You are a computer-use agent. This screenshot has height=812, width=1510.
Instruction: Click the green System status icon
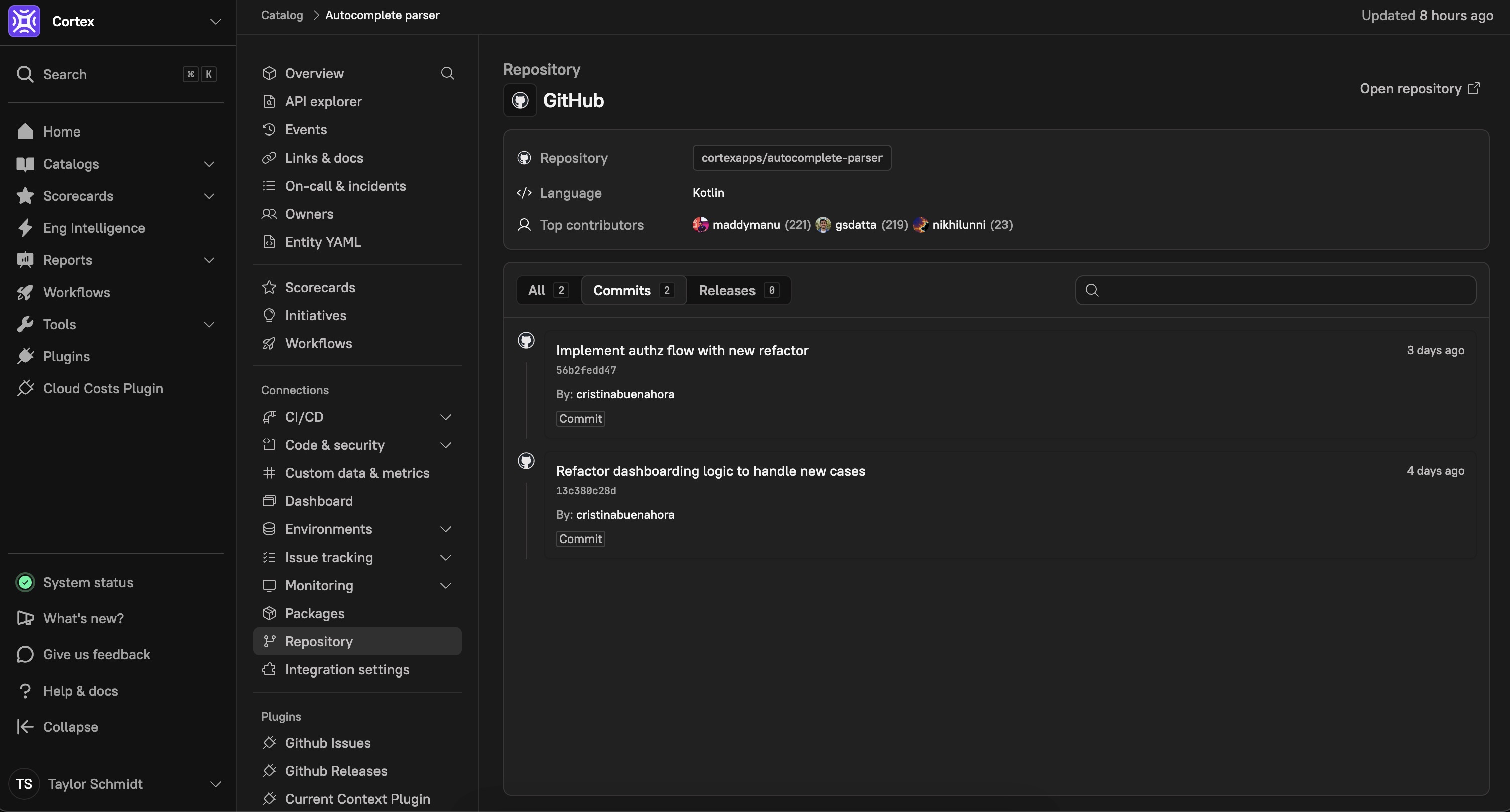25,582
